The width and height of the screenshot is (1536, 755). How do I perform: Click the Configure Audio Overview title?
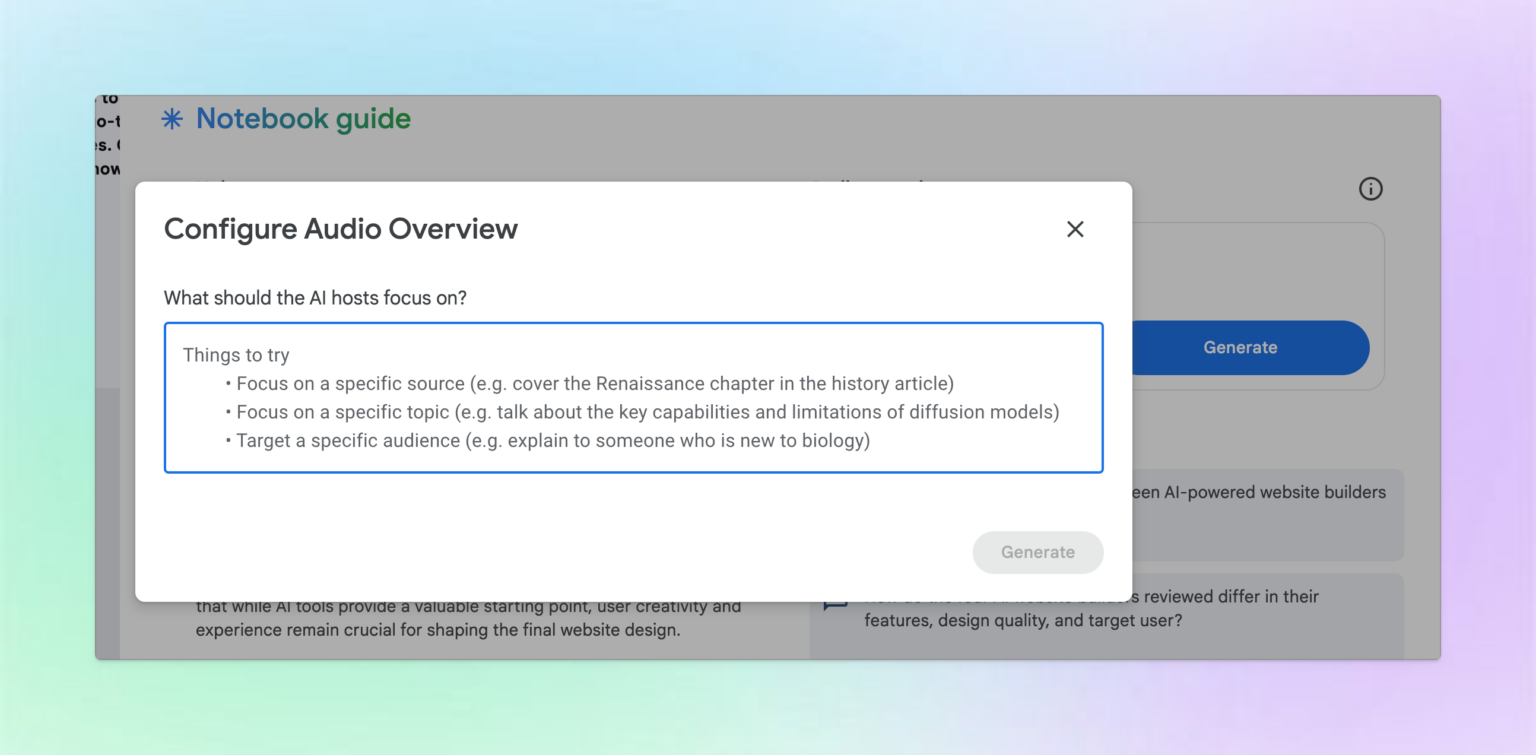pyautogui.click(x=341, y=229)
